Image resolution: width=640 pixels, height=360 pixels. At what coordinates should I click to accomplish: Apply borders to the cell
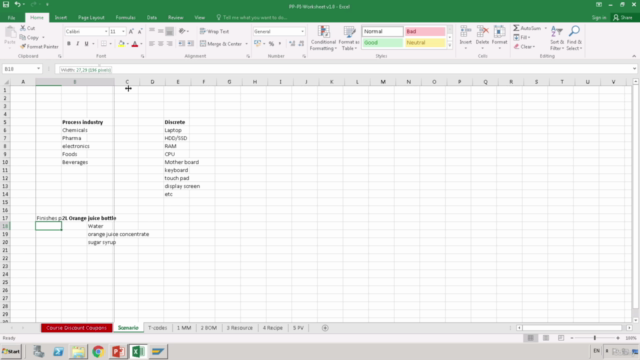(104, 44)
